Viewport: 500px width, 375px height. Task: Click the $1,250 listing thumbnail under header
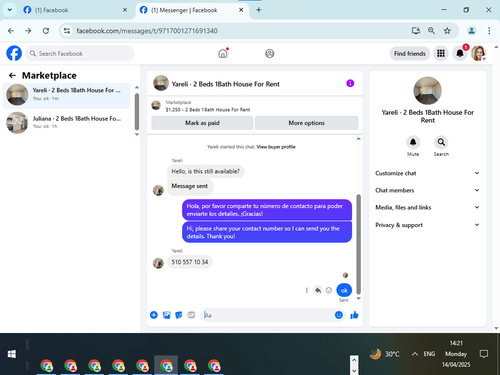(x=156, y=106)
